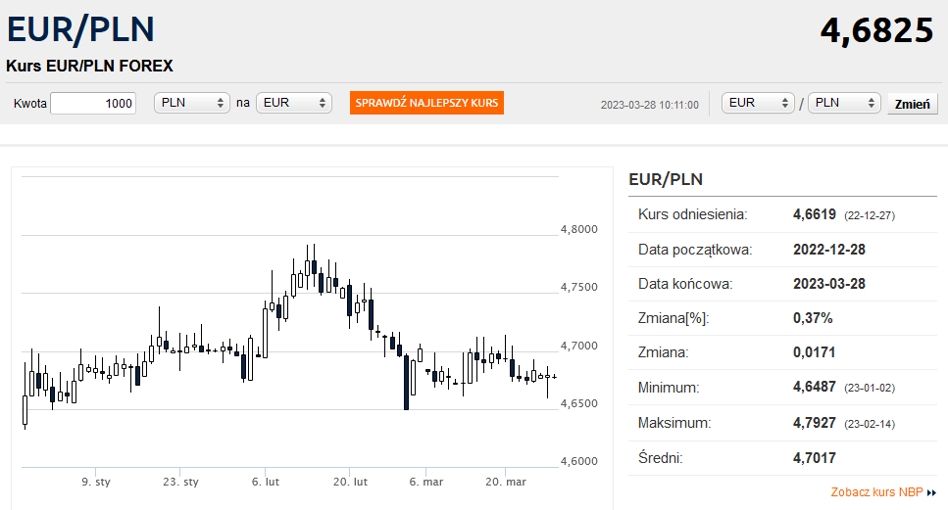Click the 4,6000 y-axis label on chart
Image resolution: width=948 pixels, height=510 pixels.
(x=579, y=461)
